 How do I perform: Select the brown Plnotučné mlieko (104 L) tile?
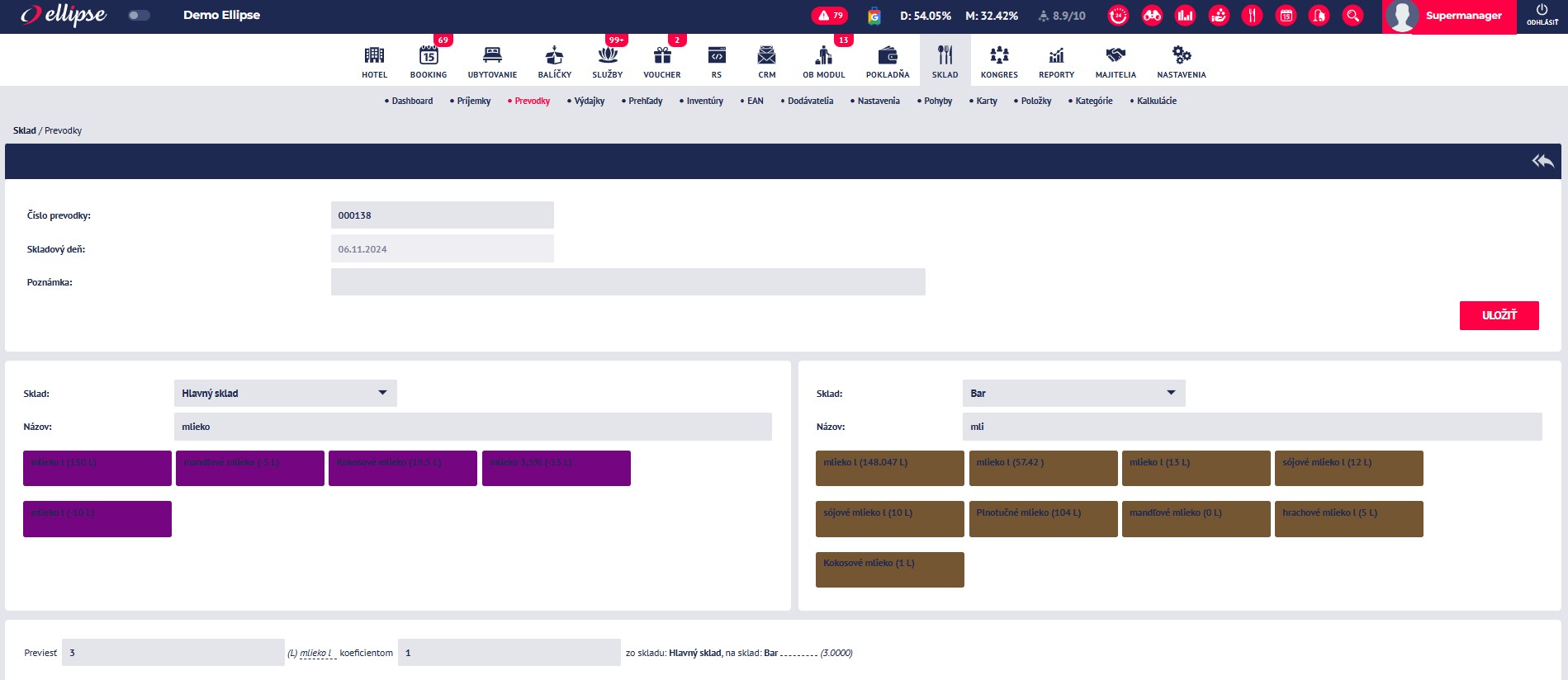1043,519
